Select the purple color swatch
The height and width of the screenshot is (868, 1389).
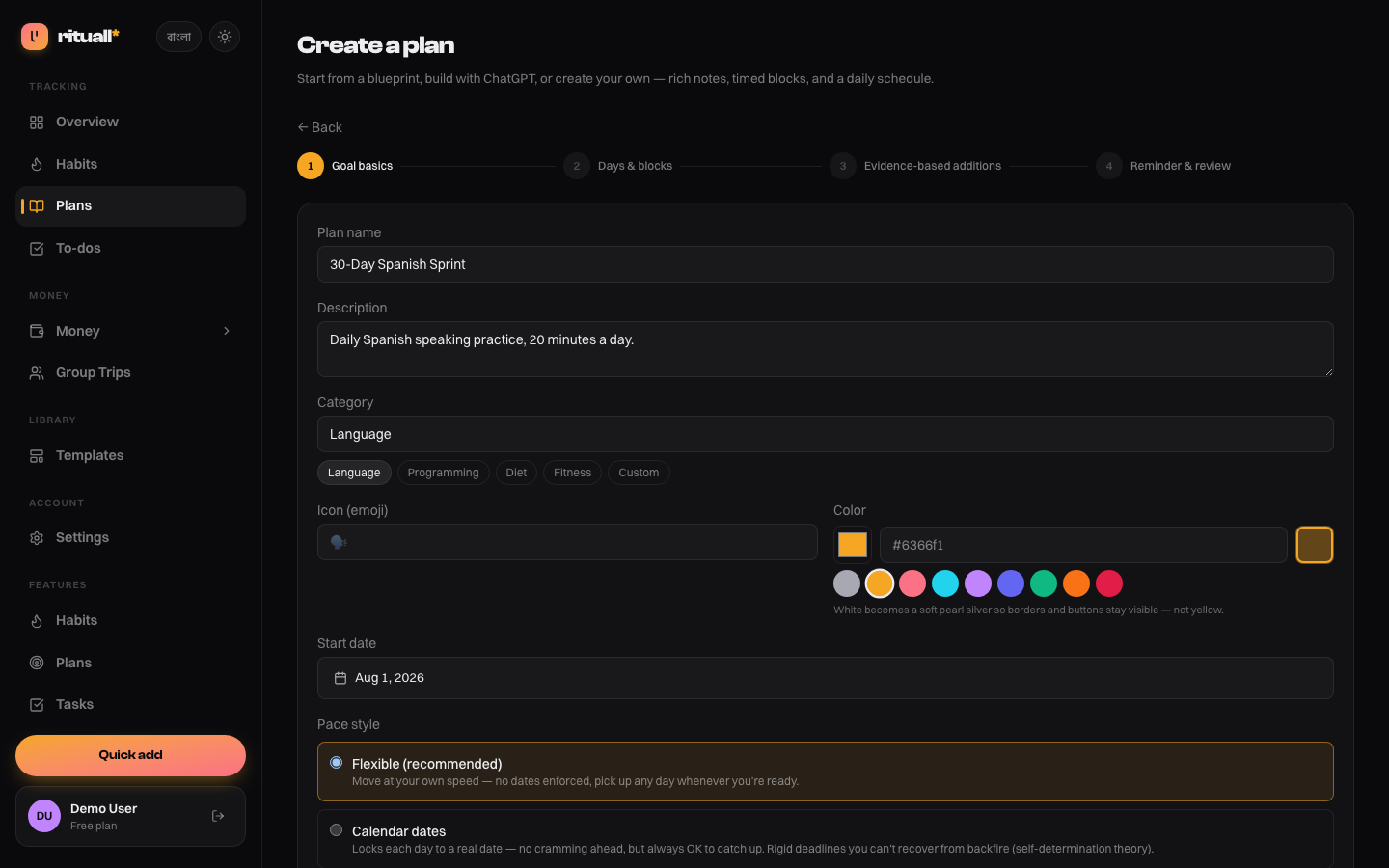(978, 583)
